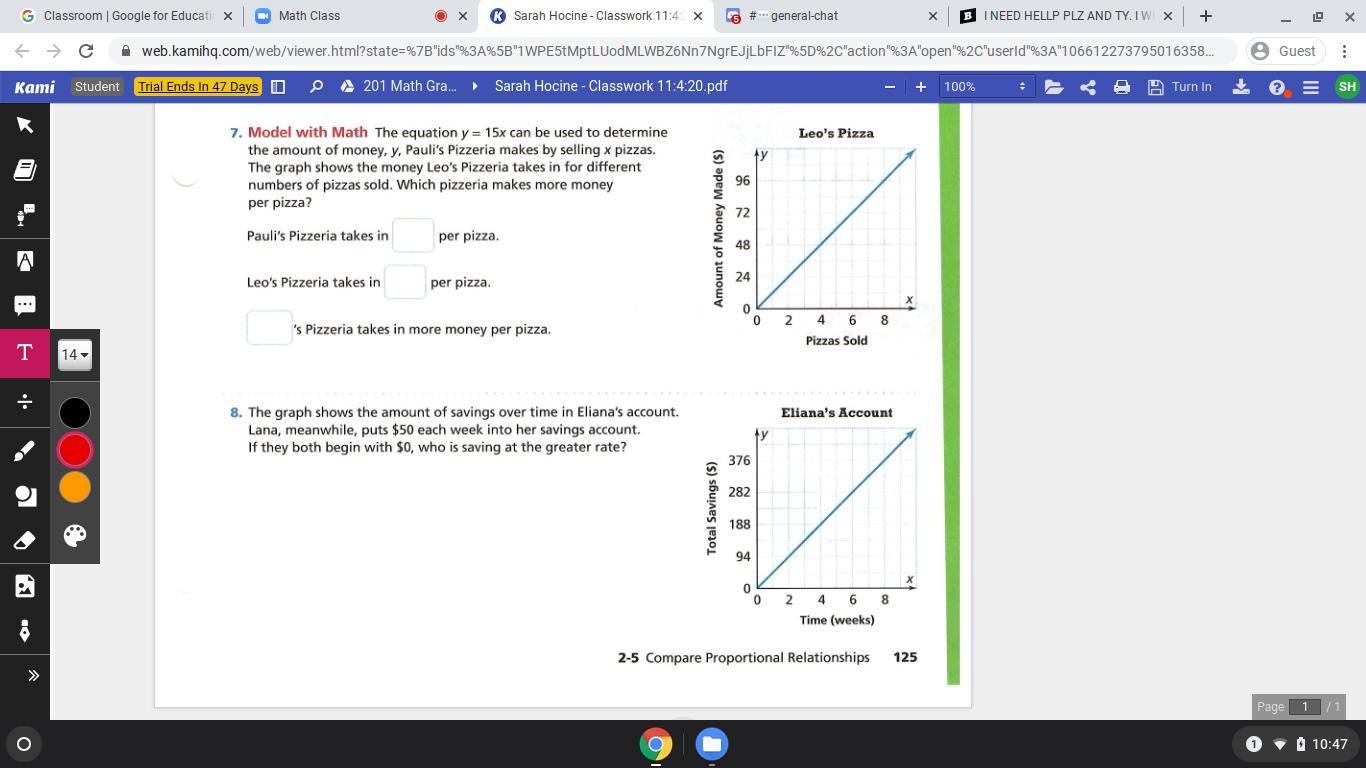This screenshot has height=768, width=1366.
Task: Expand the left toolbar with double chevron
Action: (x=33, y=675)
